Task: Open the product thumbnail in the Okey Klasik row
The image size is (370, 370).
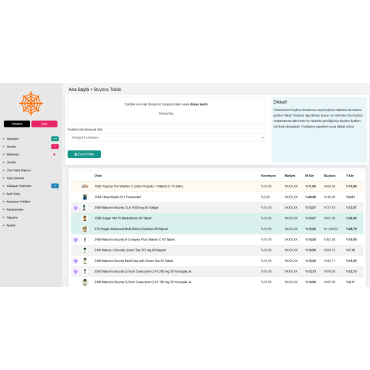Action: [85, 197]
